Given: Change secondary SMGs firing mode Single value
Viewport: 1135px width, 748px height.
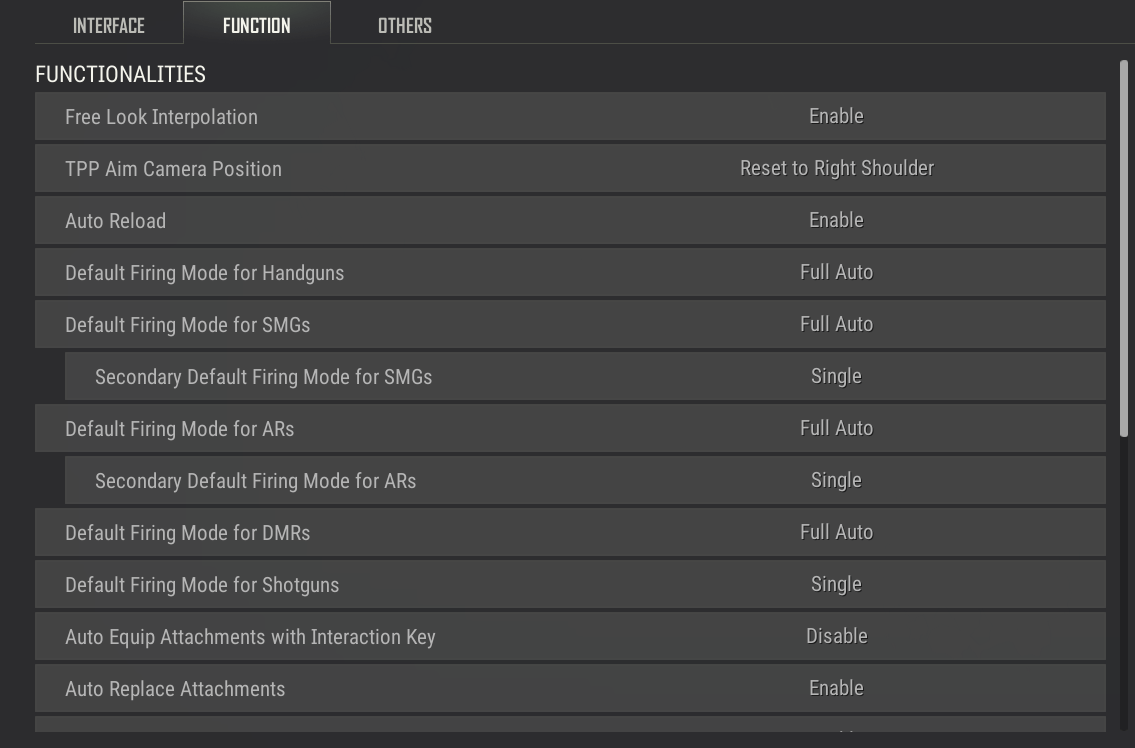Looking at the screenshot, I should (836, 376).
